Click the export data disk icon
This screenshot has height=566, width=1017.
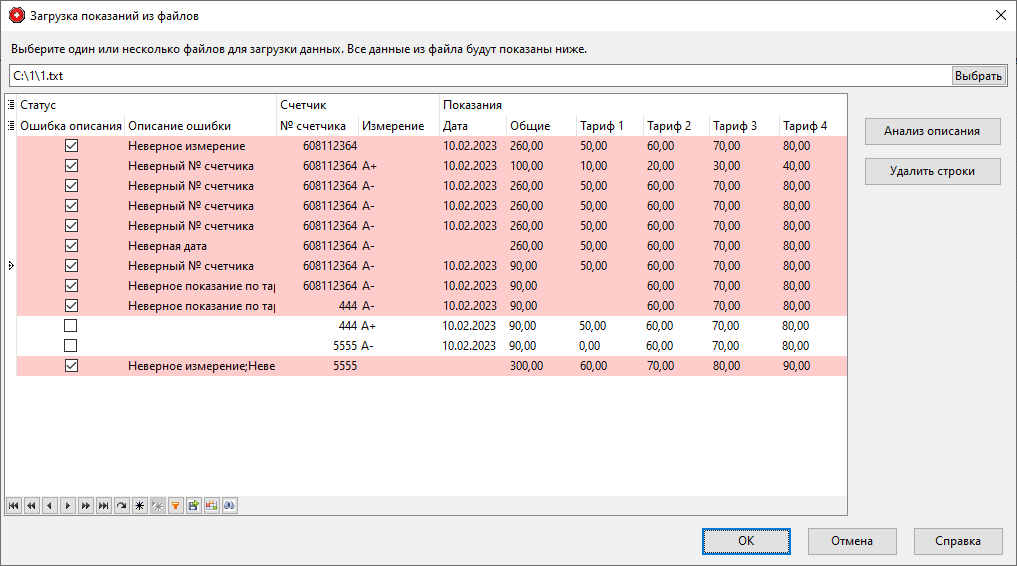point(193,506)
